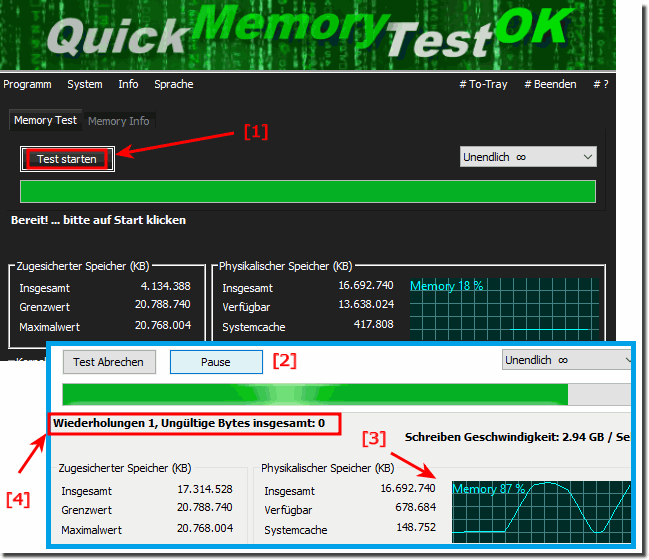
Task: Click # Beenden to exit
Action: tap(550, 84)
